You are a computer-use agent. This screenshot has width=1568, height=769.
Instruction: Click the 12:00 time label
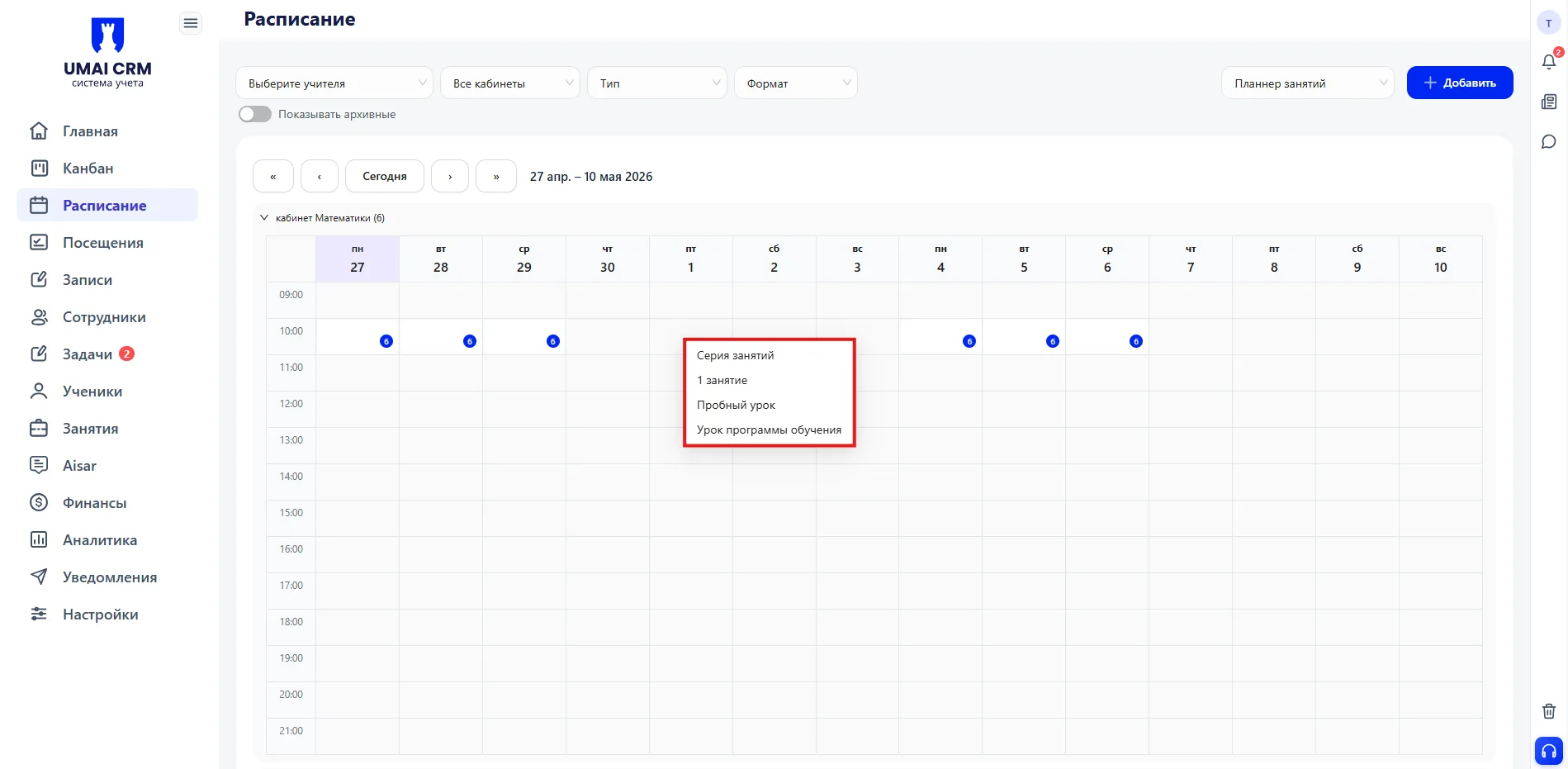(291, 404)
